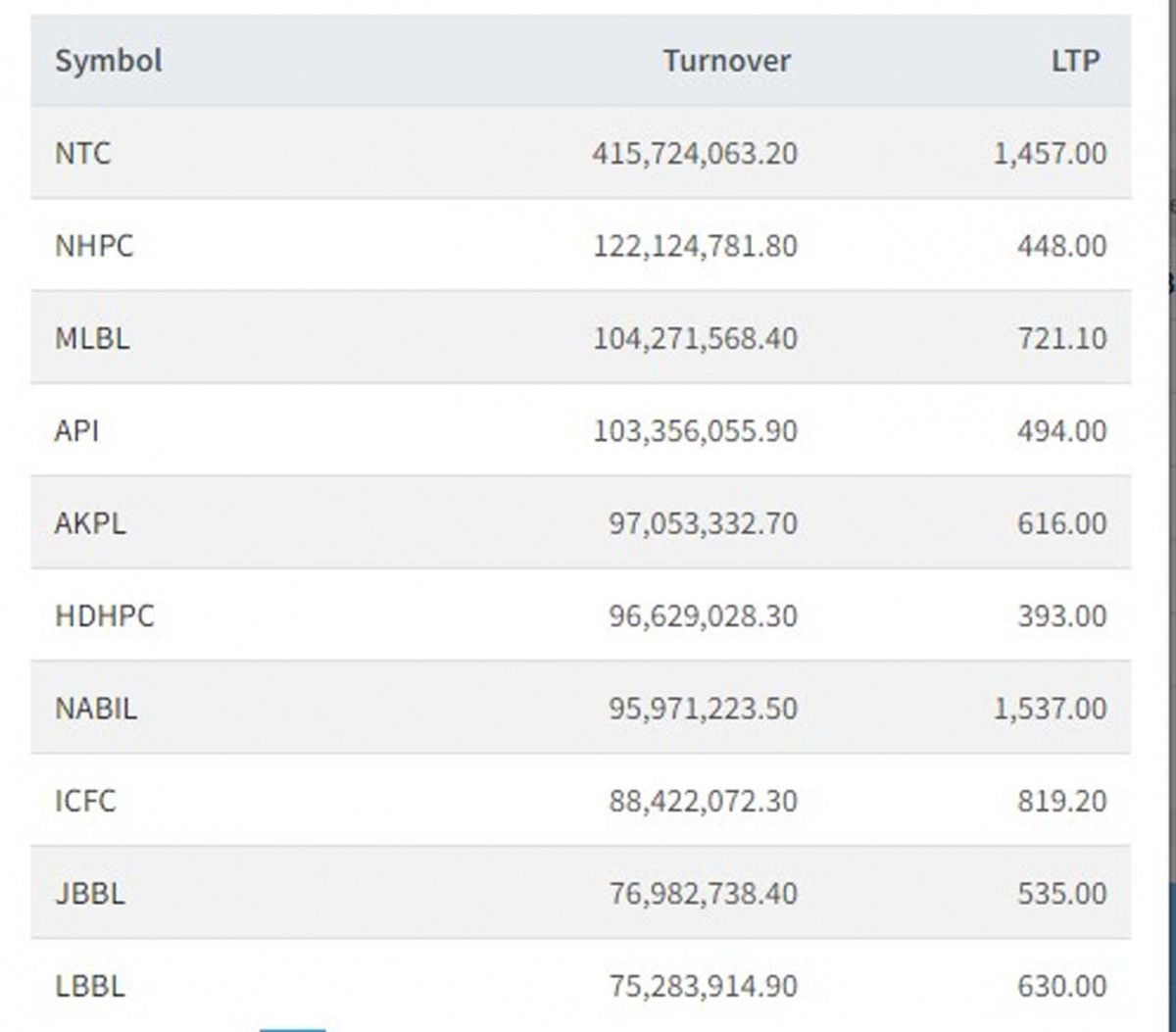Image resolution: width=1176 pixels, height=1032 pixels.
Task: Open the NTC stock symbol
Action: click(83, 154)
